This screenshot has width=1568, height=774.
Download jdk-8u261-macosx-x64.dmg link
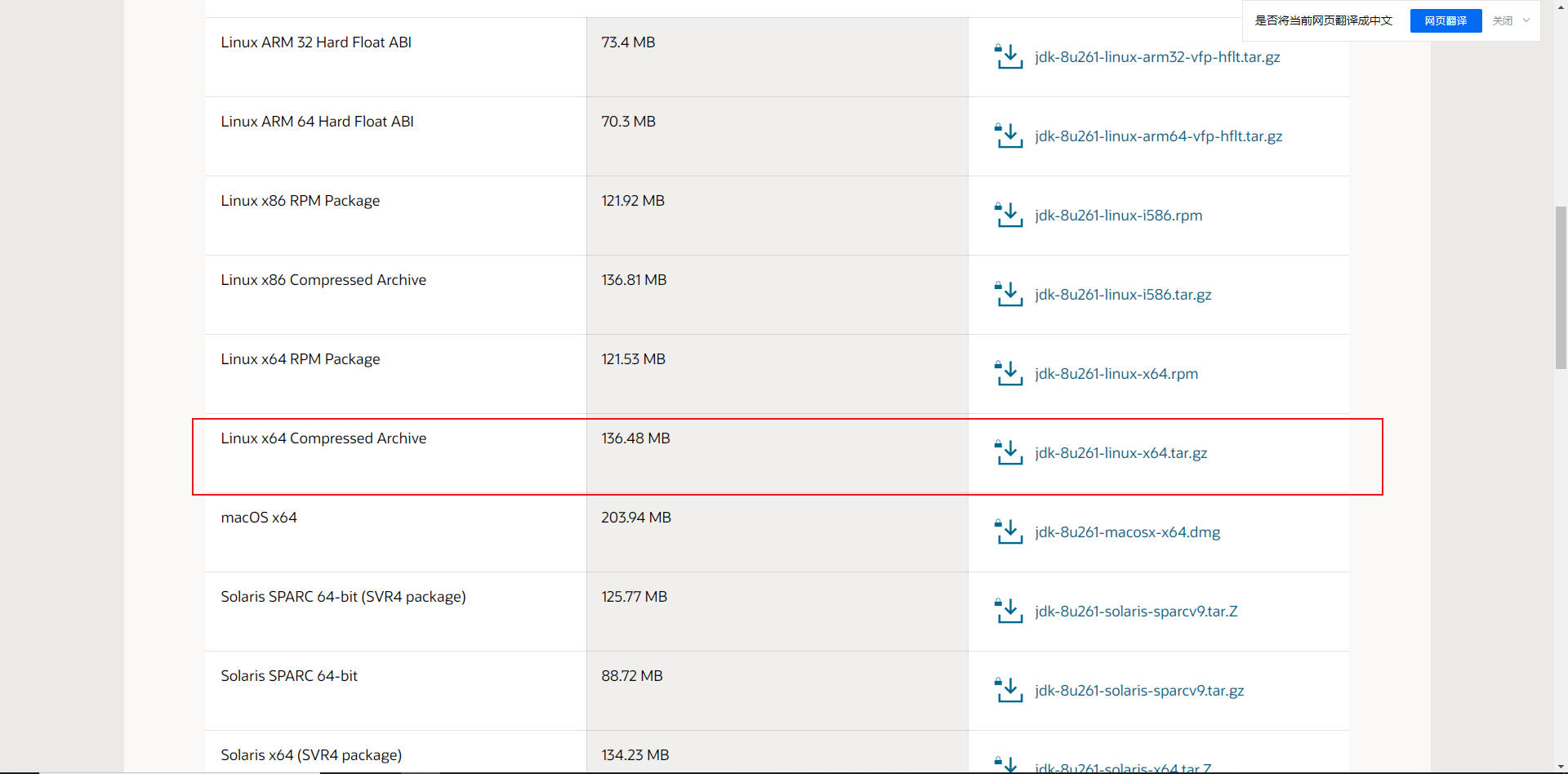pyautogui.click(x=1127, y=532)
